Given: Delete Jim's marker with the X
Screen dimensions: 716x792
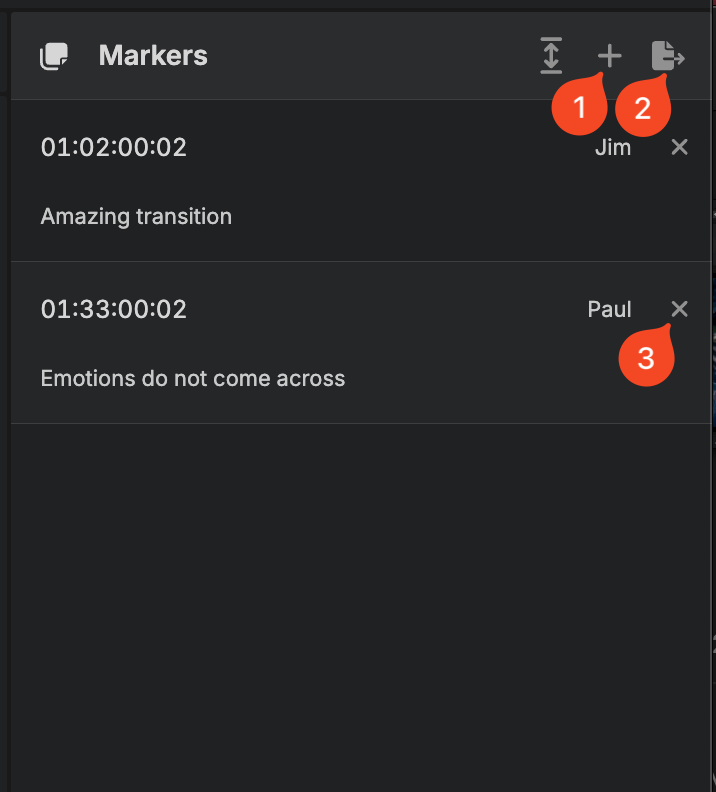Looking at the screenshot, I should pyautogui.click(x=679, y=148).
